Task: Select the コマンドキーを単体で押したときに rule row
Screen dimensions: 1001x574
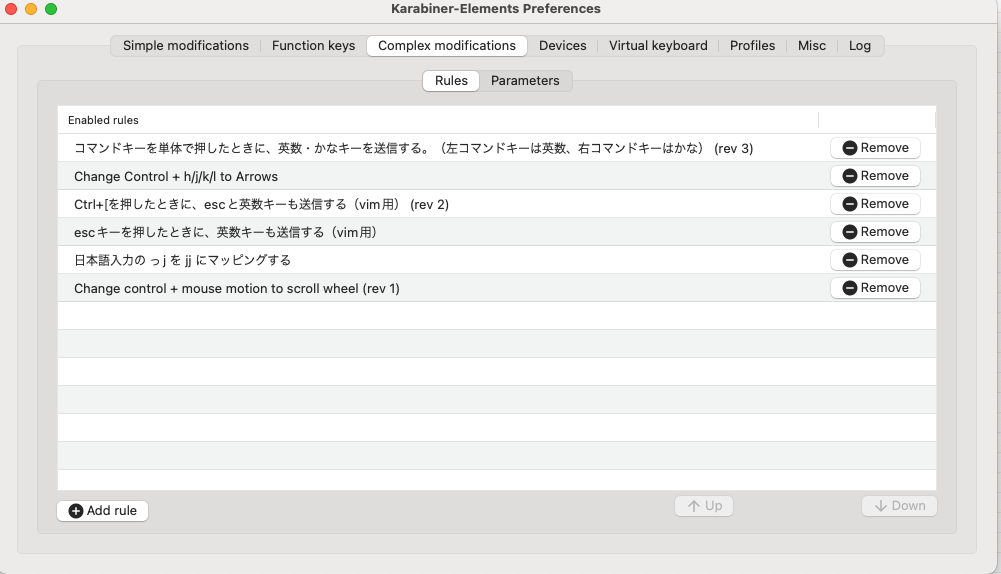Action: coord(497,148)
